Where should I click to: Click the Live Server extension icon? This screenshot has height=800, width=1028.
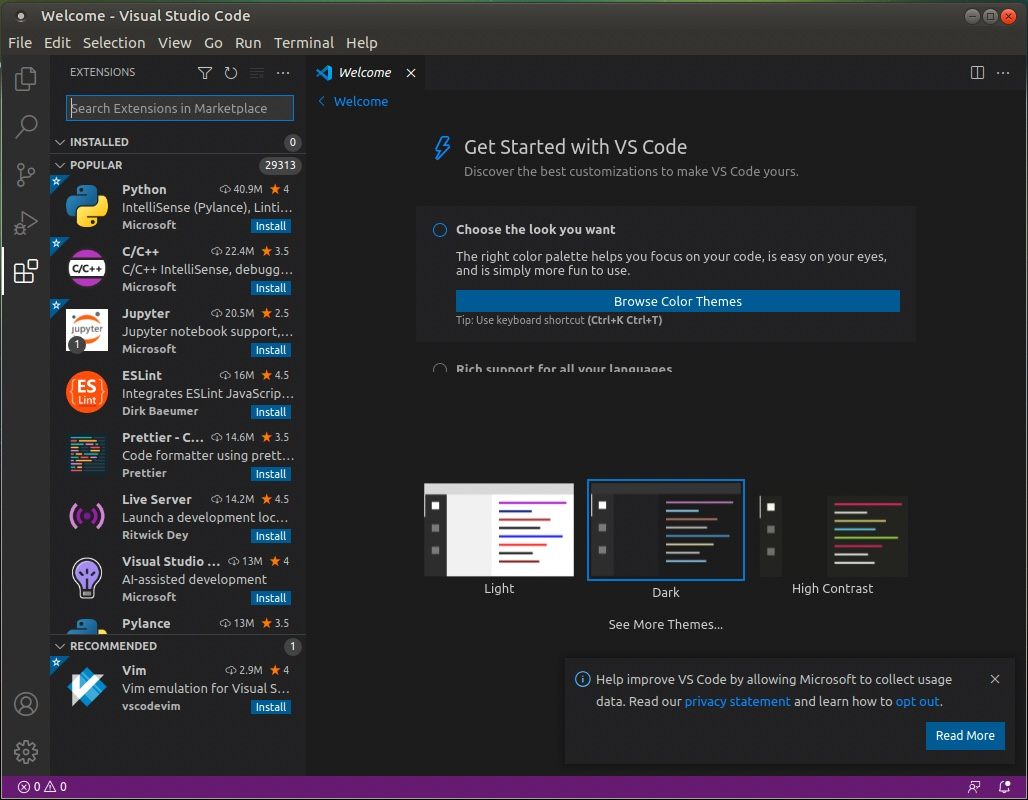tap(87, 516)
